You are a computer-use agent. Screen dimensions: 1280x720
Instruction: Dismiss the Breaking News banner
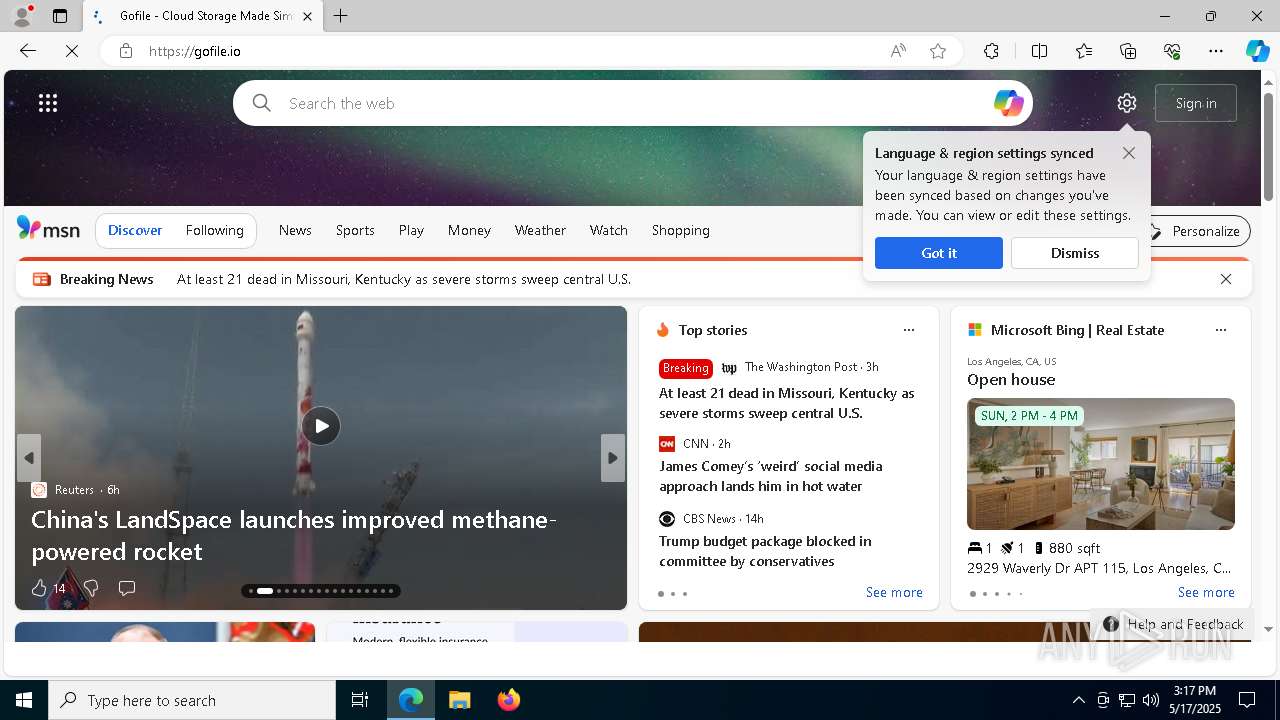tap(1226, 279)
